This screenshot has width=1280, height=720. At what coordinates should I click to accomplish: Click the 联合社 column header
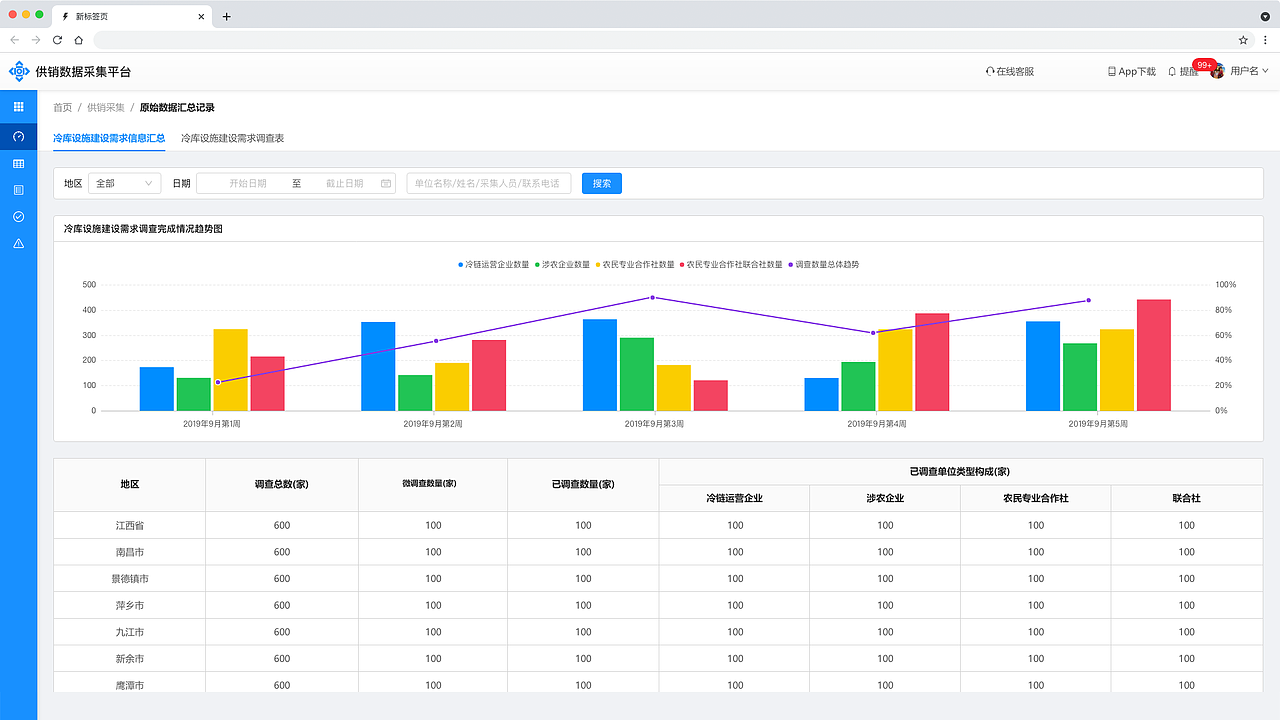1187,498
